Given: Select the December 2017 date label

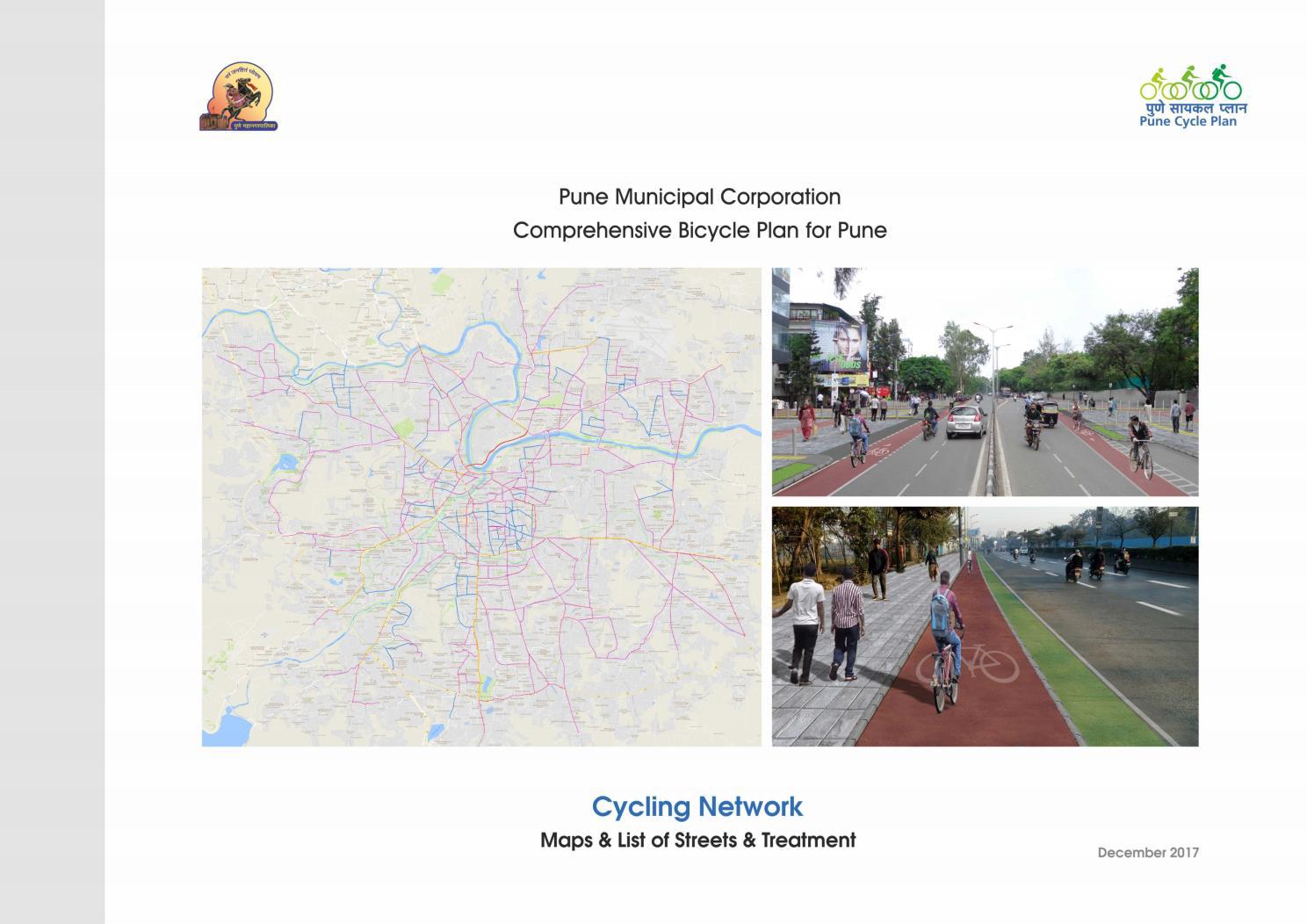Looking at the screenshot, I should (1147, 851).
